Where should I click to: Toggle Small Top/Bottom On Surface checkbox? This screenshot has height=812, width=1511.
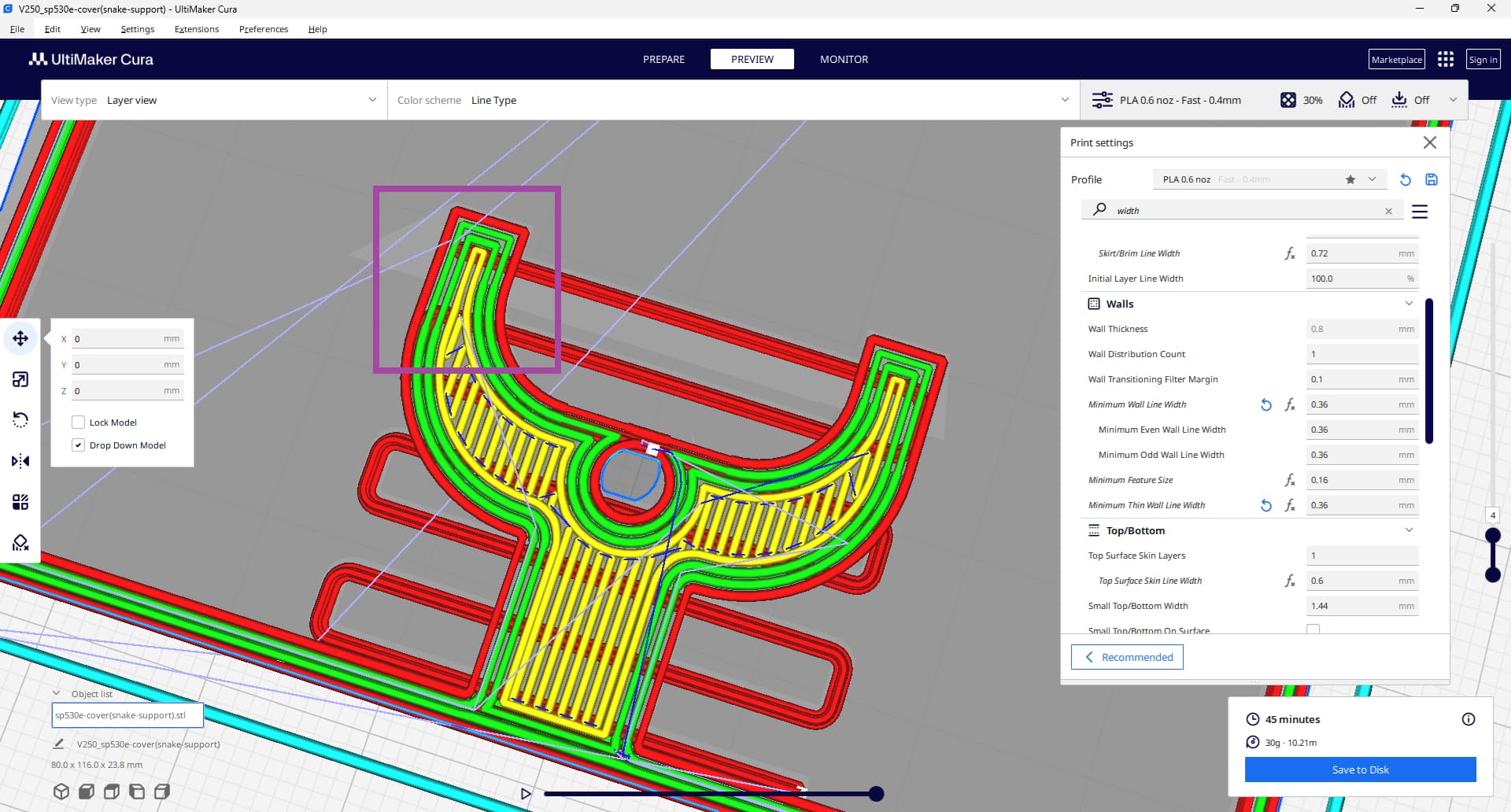pos(1313,629)
